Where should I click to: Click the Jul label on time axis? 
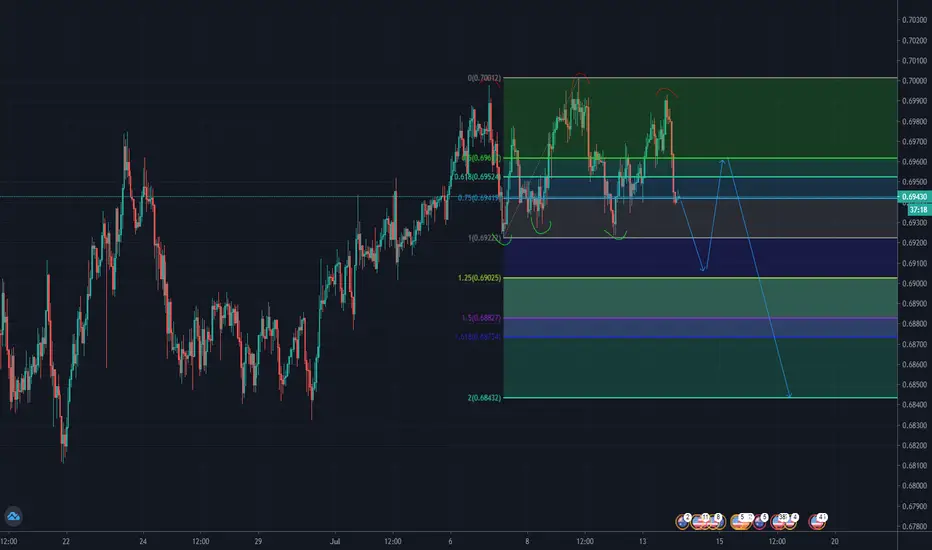click(335, 541)
